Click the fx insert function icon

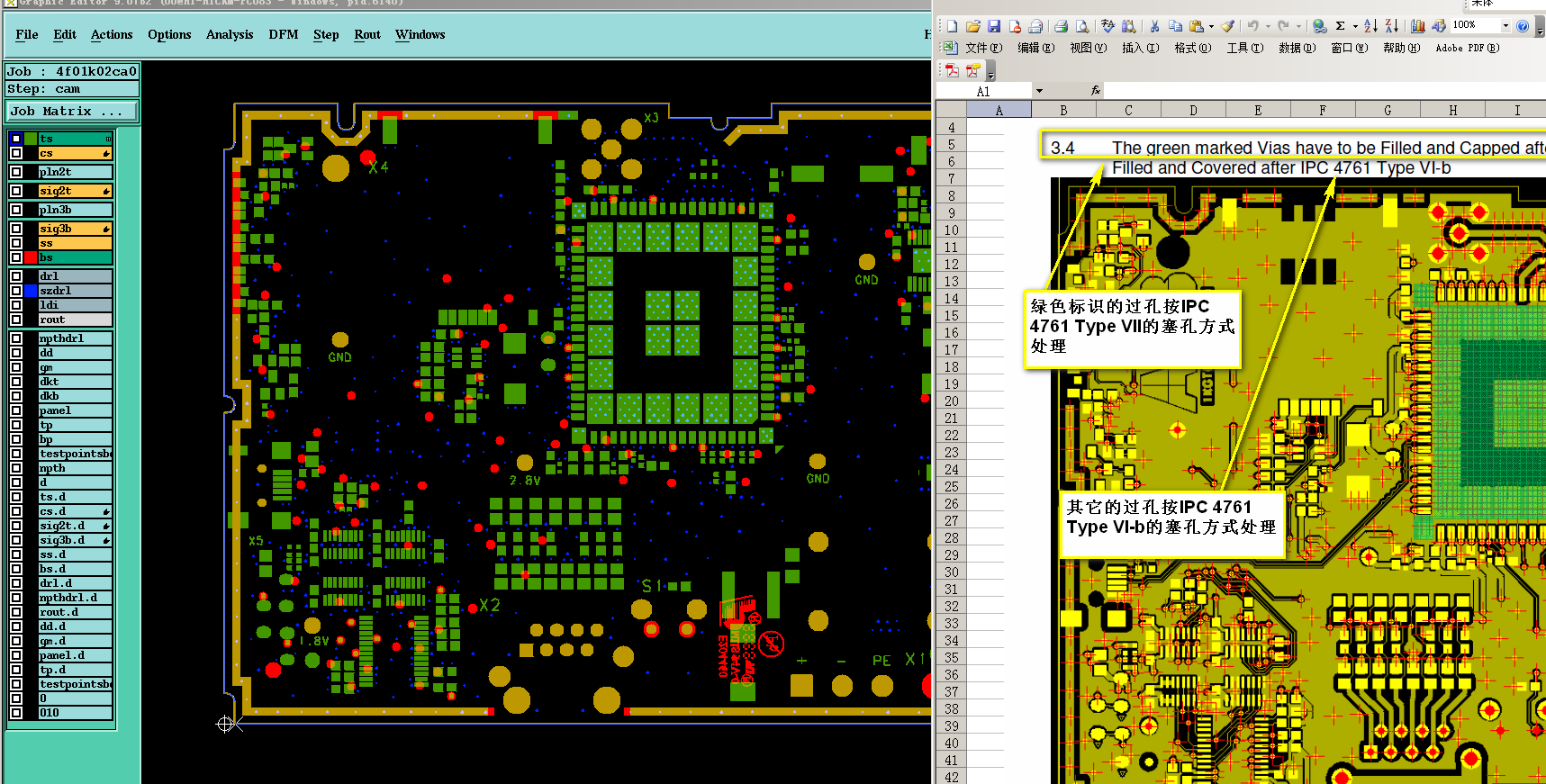pyautogui.click(x=1096, y=91)
